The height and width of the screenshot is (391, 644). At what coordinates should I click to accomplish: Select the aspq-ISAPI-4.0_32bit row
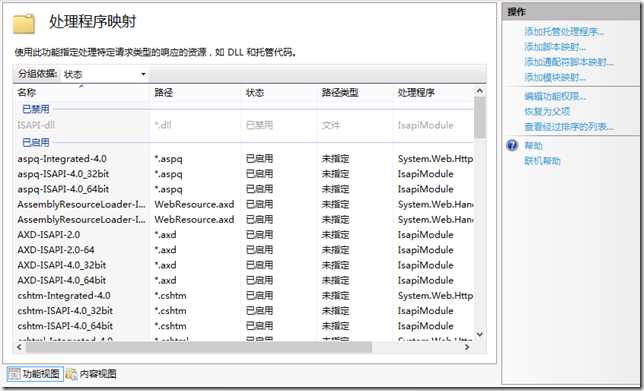[244, 174]
